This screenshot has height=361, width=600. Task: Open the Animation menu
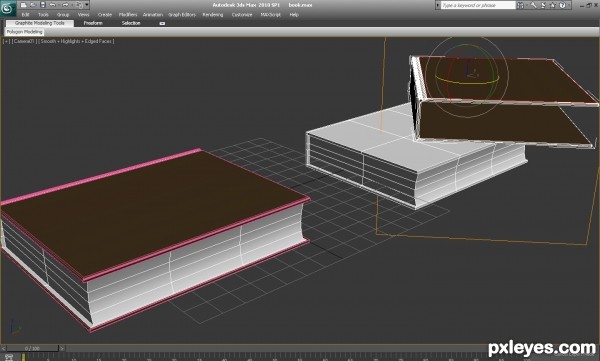153,15
